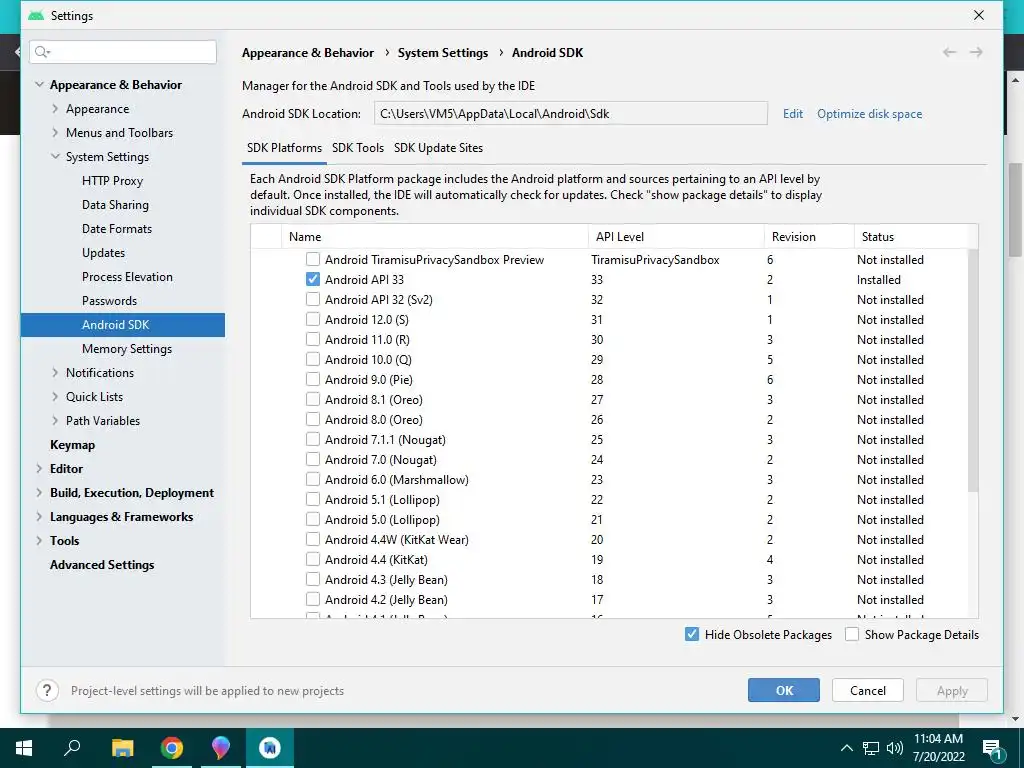Open the volume speaker tray icon
Screen dimensions: 1024x768
pos(895,748)
